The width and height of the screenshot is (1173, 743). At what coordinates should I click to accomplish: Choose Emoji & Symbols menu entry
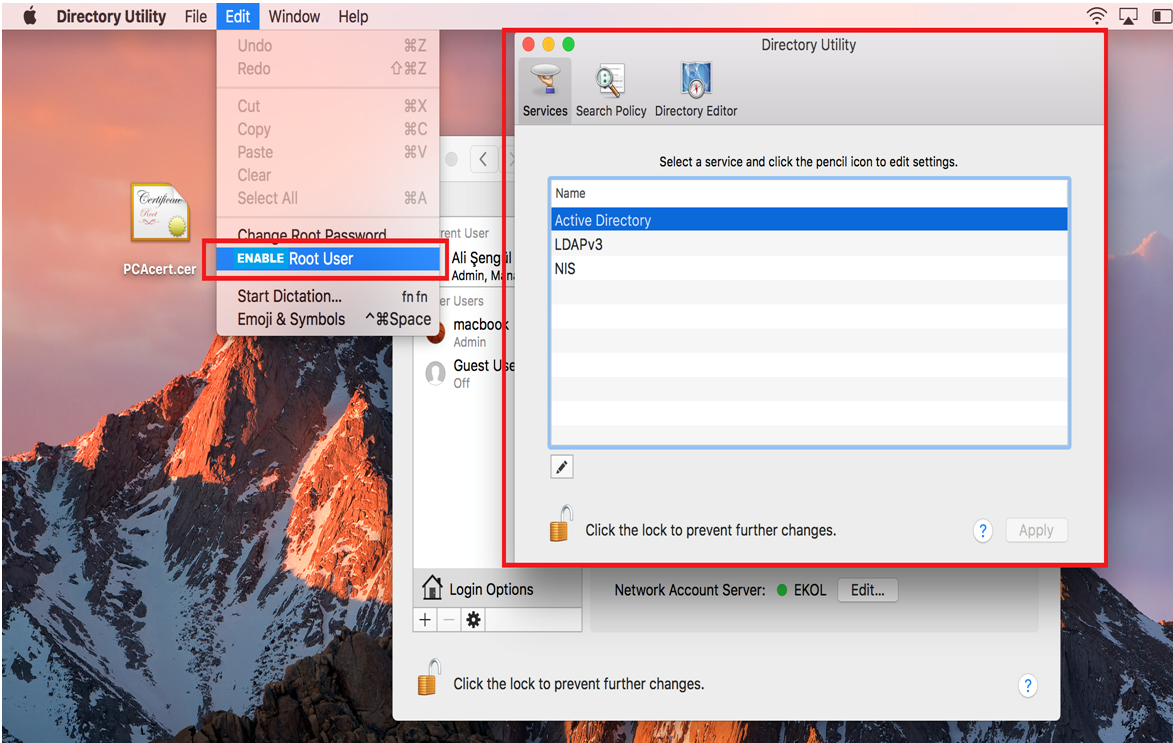coord(328,319)
